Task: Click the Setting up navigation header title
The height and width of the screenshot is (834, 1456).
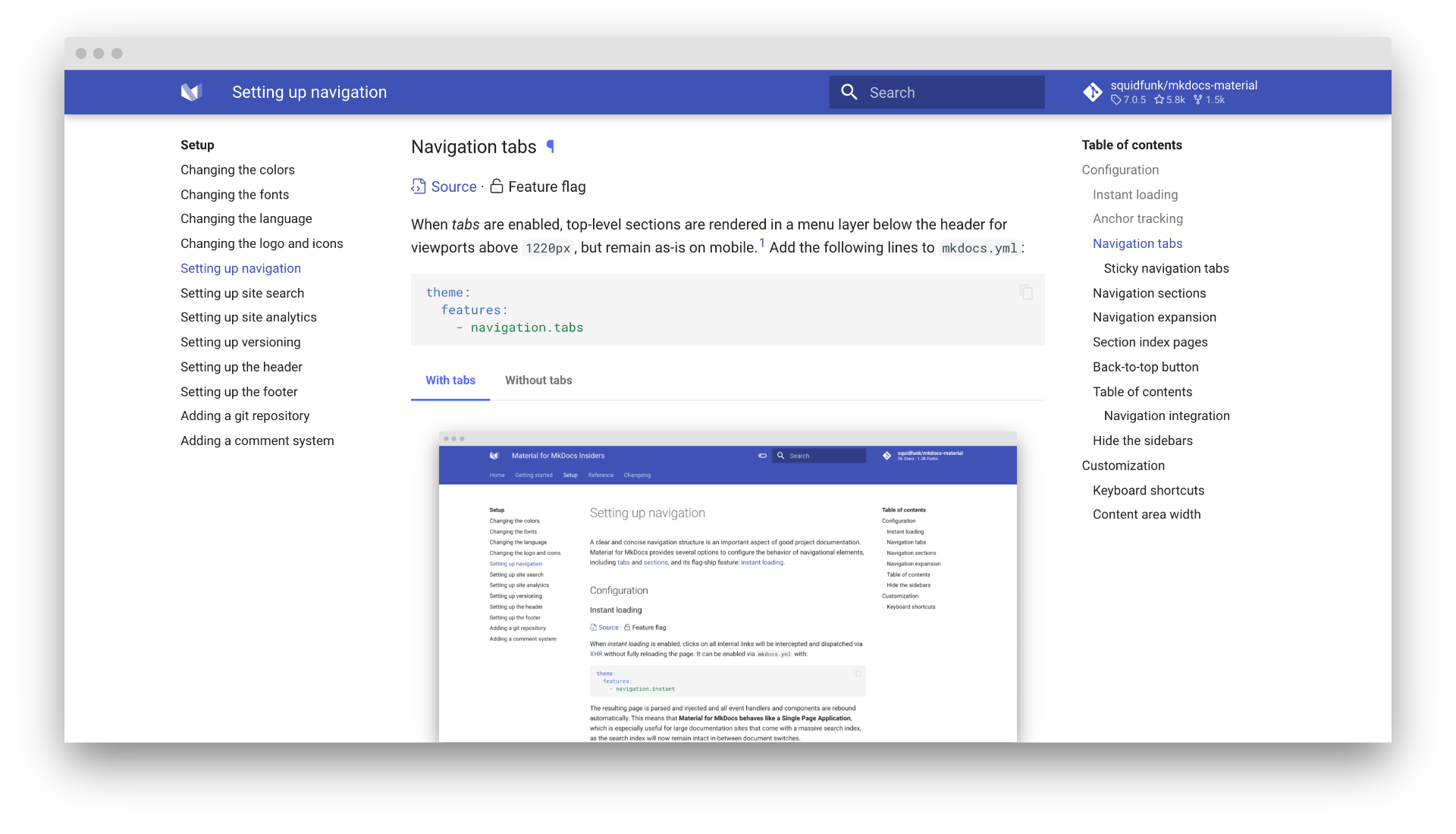Action: (x=309, y=92)
